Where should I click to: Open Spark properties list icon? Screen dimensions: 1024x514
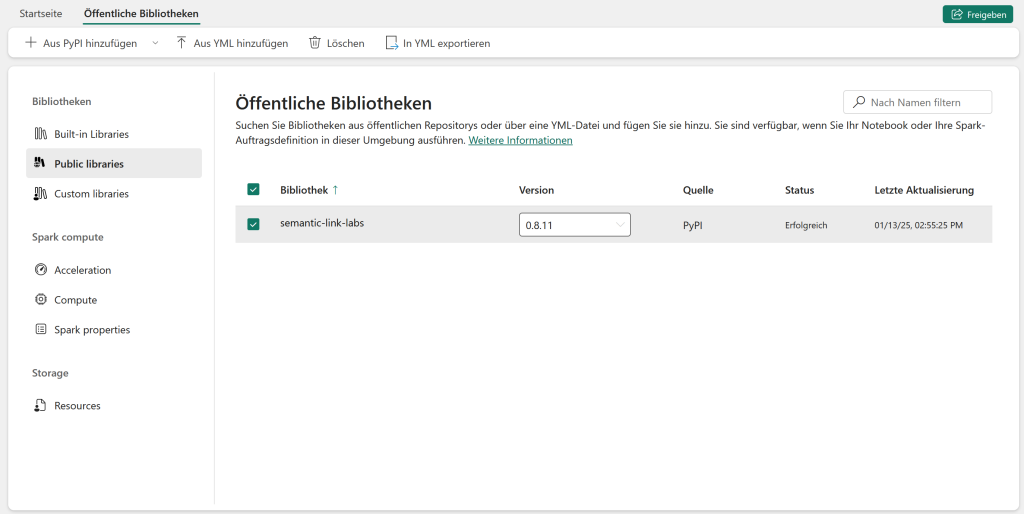coord(40,330)
